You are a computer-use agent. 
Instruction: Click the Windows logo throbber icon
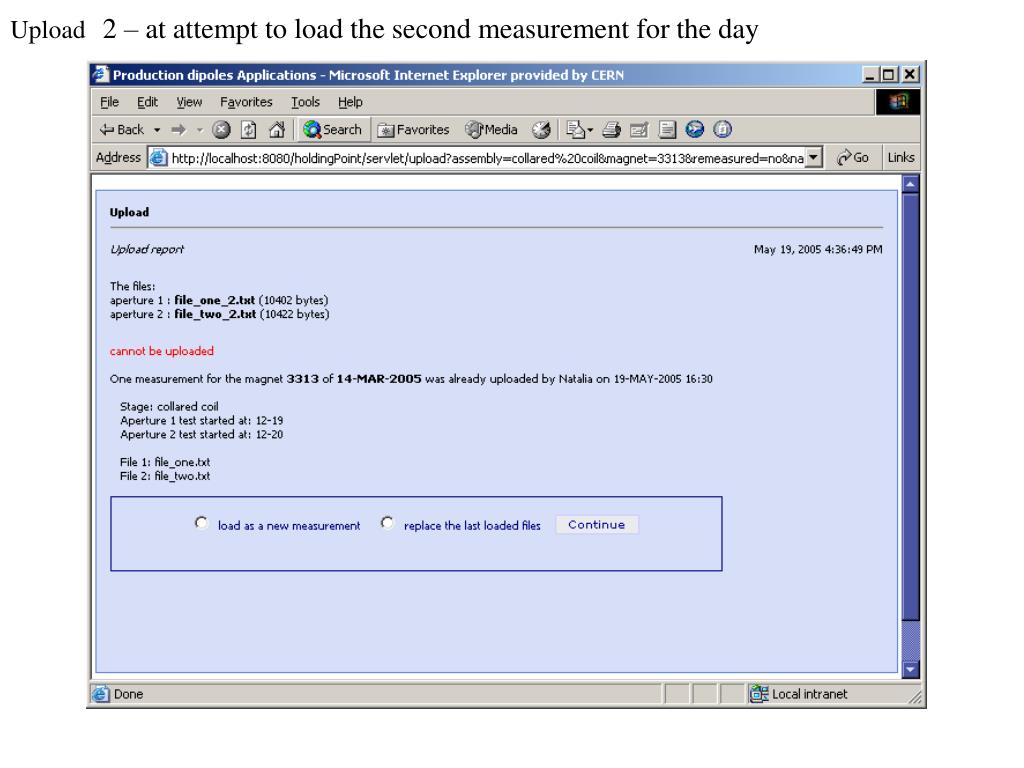tap(898, 102)
